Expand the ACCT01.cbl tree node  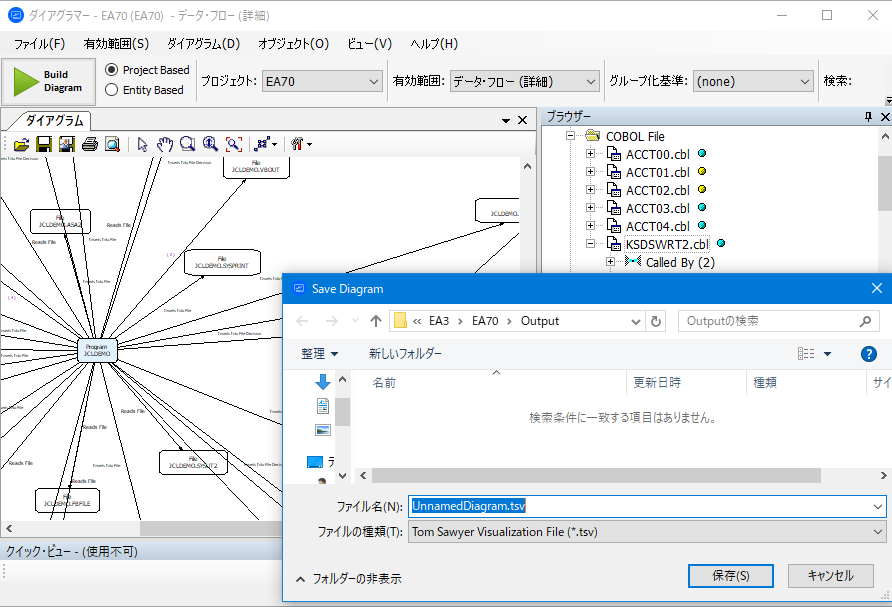pos(590,172)
